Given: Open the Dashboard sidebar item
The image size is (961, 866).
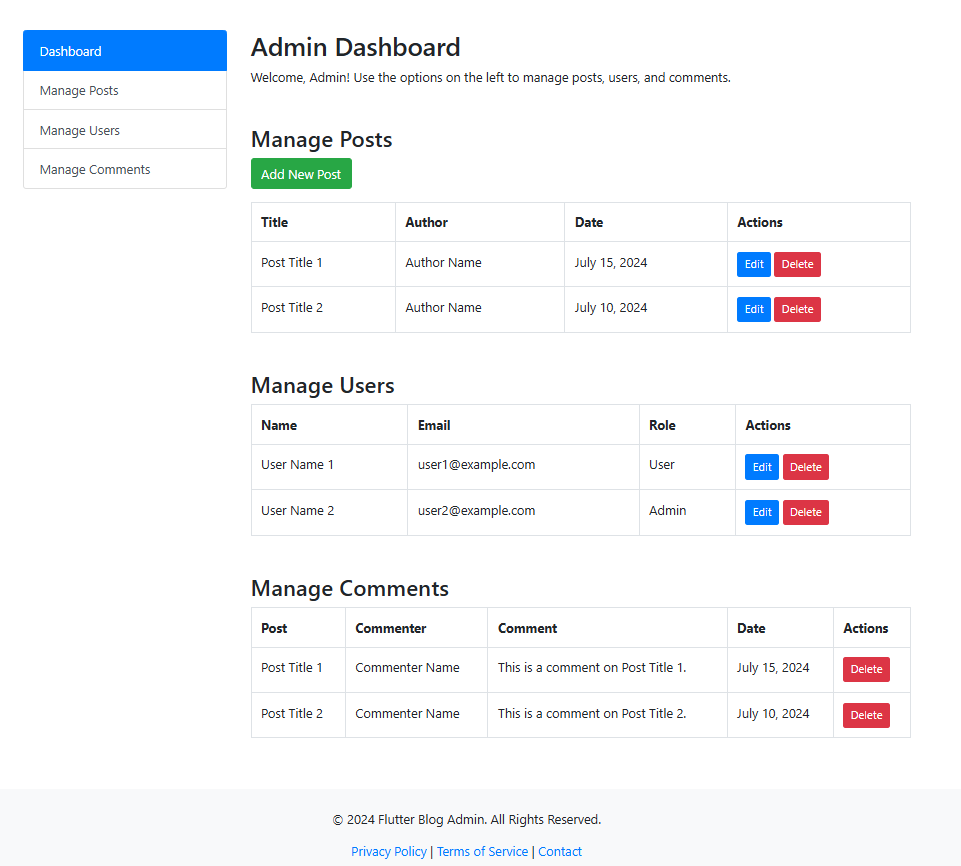Looking at the screenshot, I should 125,51.
